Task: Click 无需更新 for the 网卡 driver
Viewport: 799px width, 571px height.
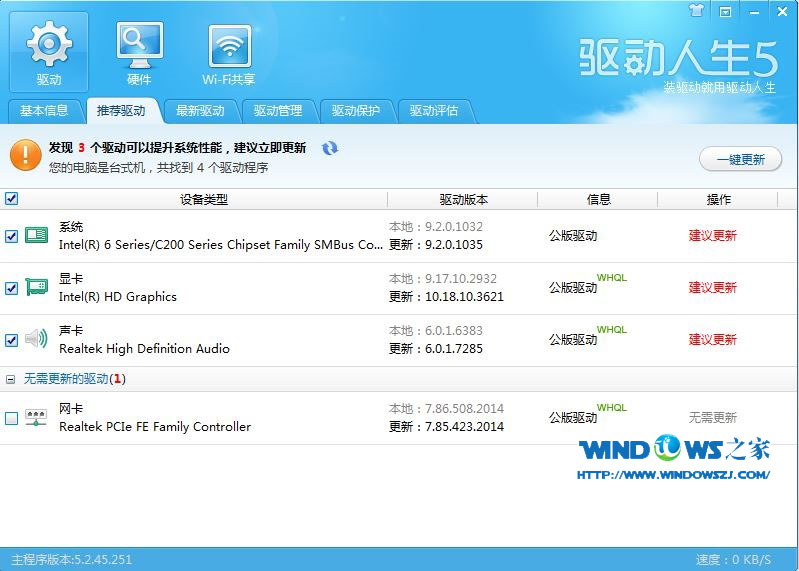Action: [712, 418]
